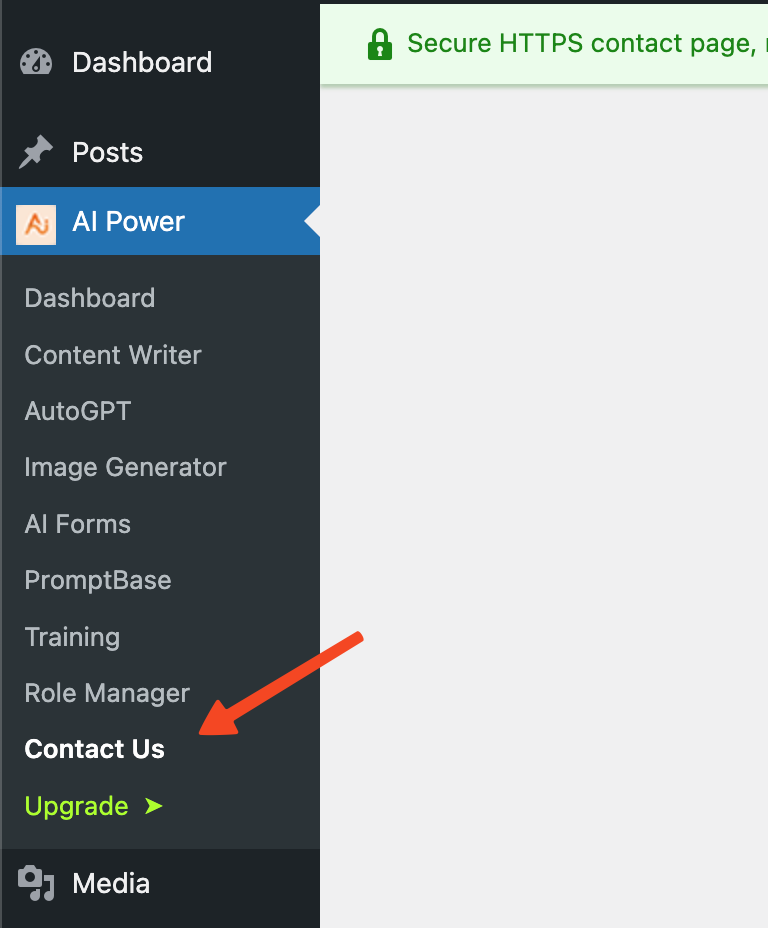
Task: Click the green padlock icon in the notice
Action: coord(381,44)
